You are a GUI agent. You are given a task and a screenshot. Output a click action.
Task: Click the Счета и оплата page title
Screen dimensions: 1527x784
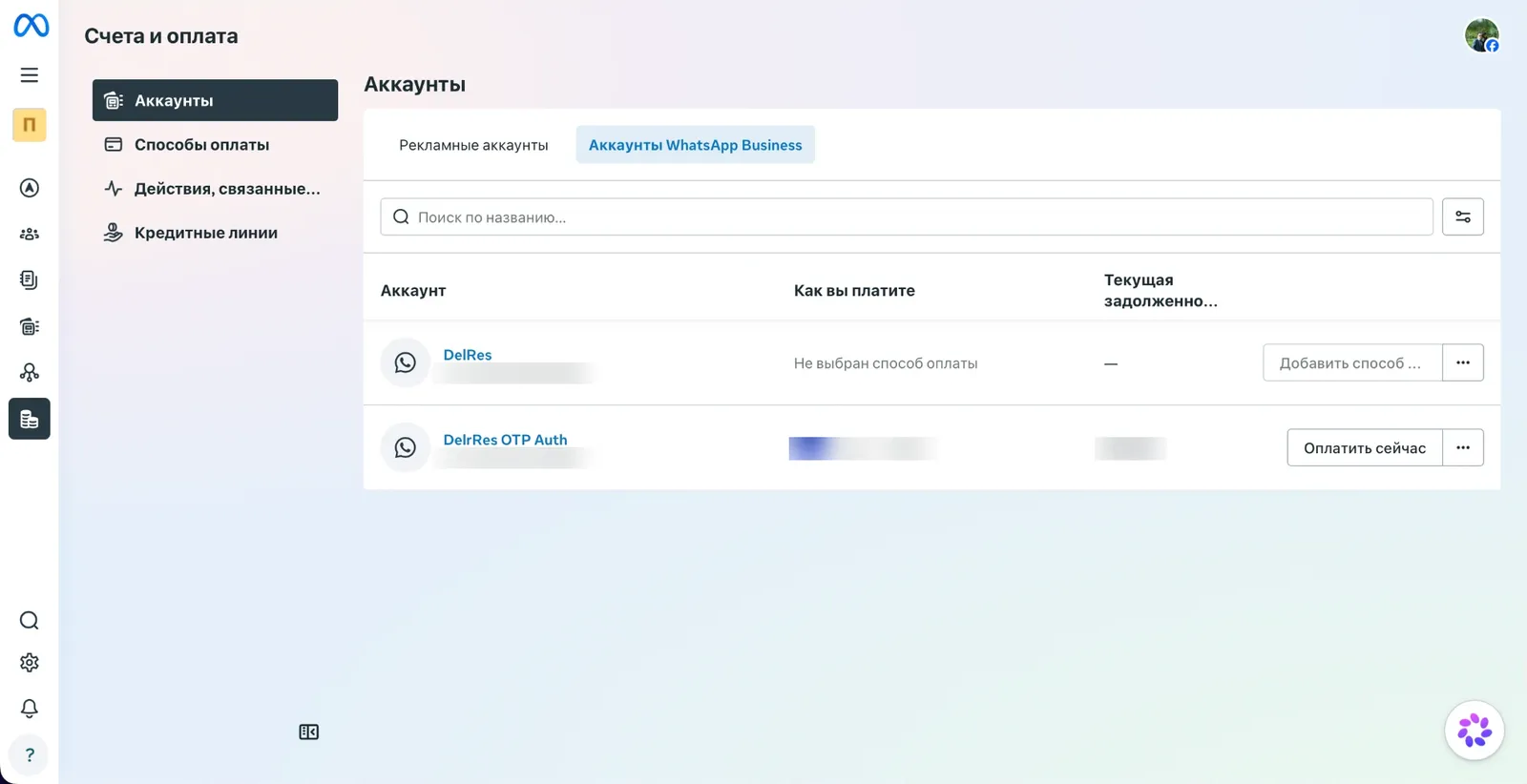[x=161, y=36]
